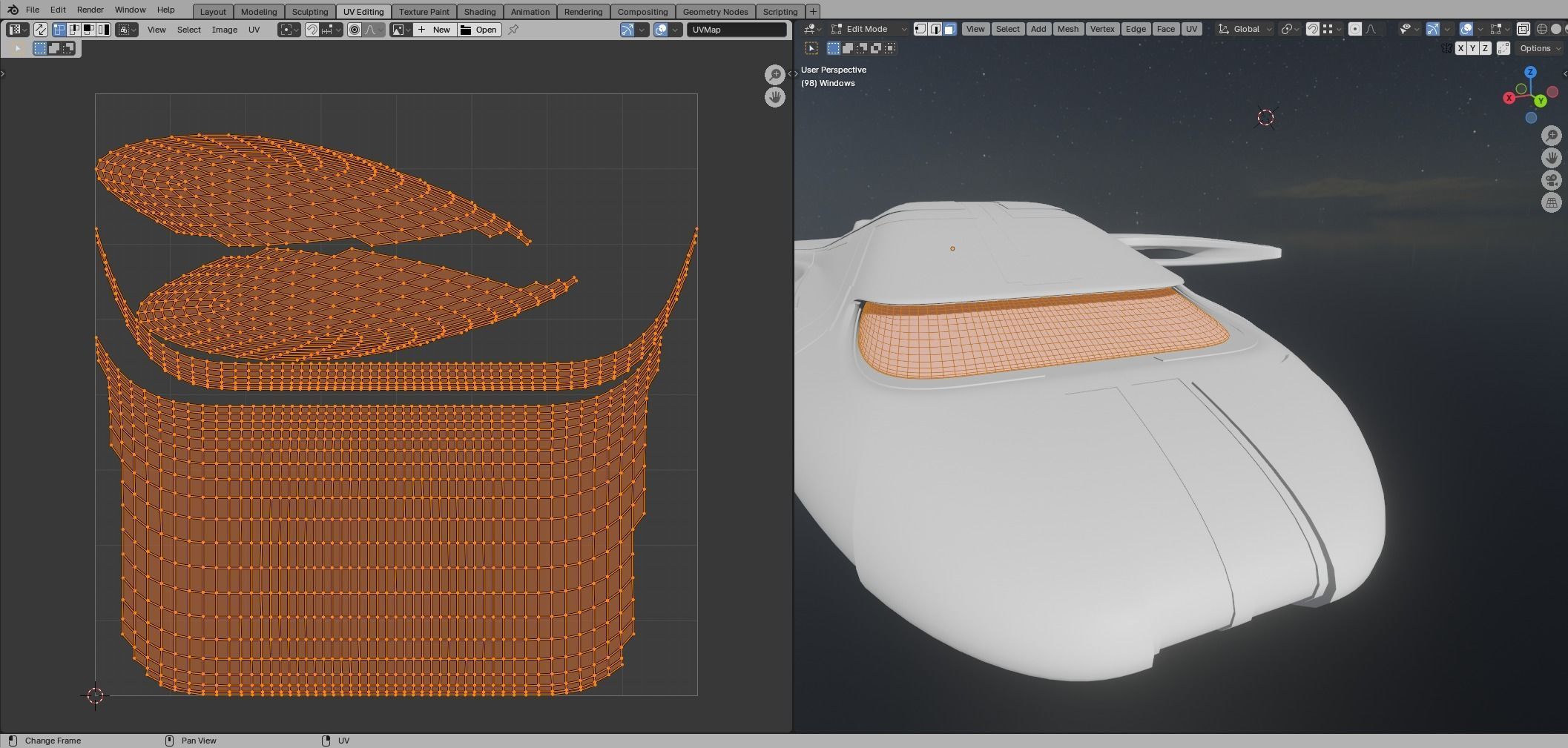Open UV editor pivot point dropdown
The width and height of the screenshot is (1568, 748).
coord(289,30)
